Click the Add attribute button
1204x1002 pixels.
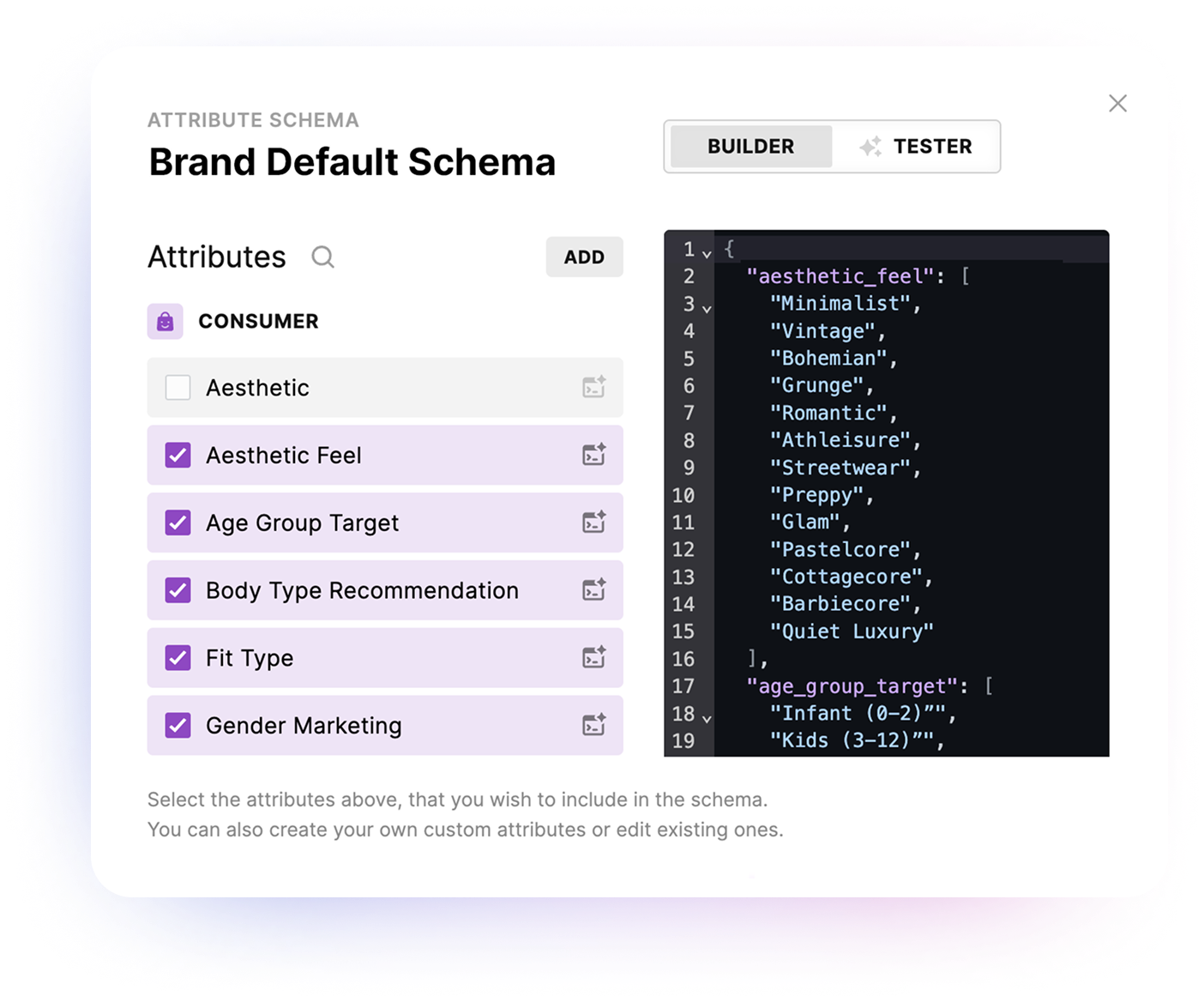point(584,257)
